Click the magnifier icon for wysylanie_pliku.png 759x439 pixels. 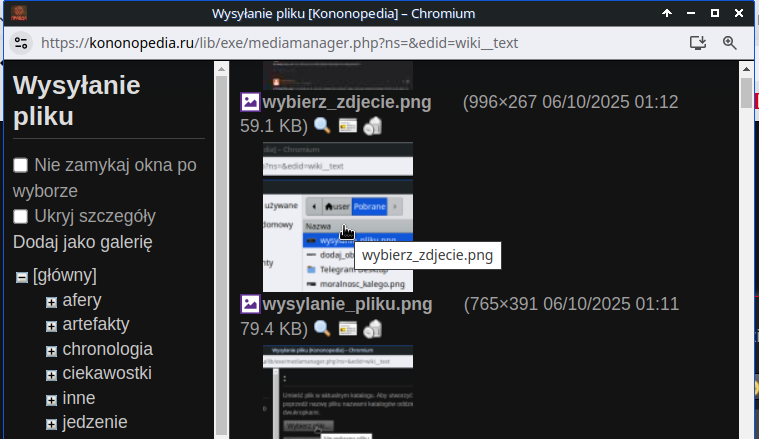tap(322, 328)
